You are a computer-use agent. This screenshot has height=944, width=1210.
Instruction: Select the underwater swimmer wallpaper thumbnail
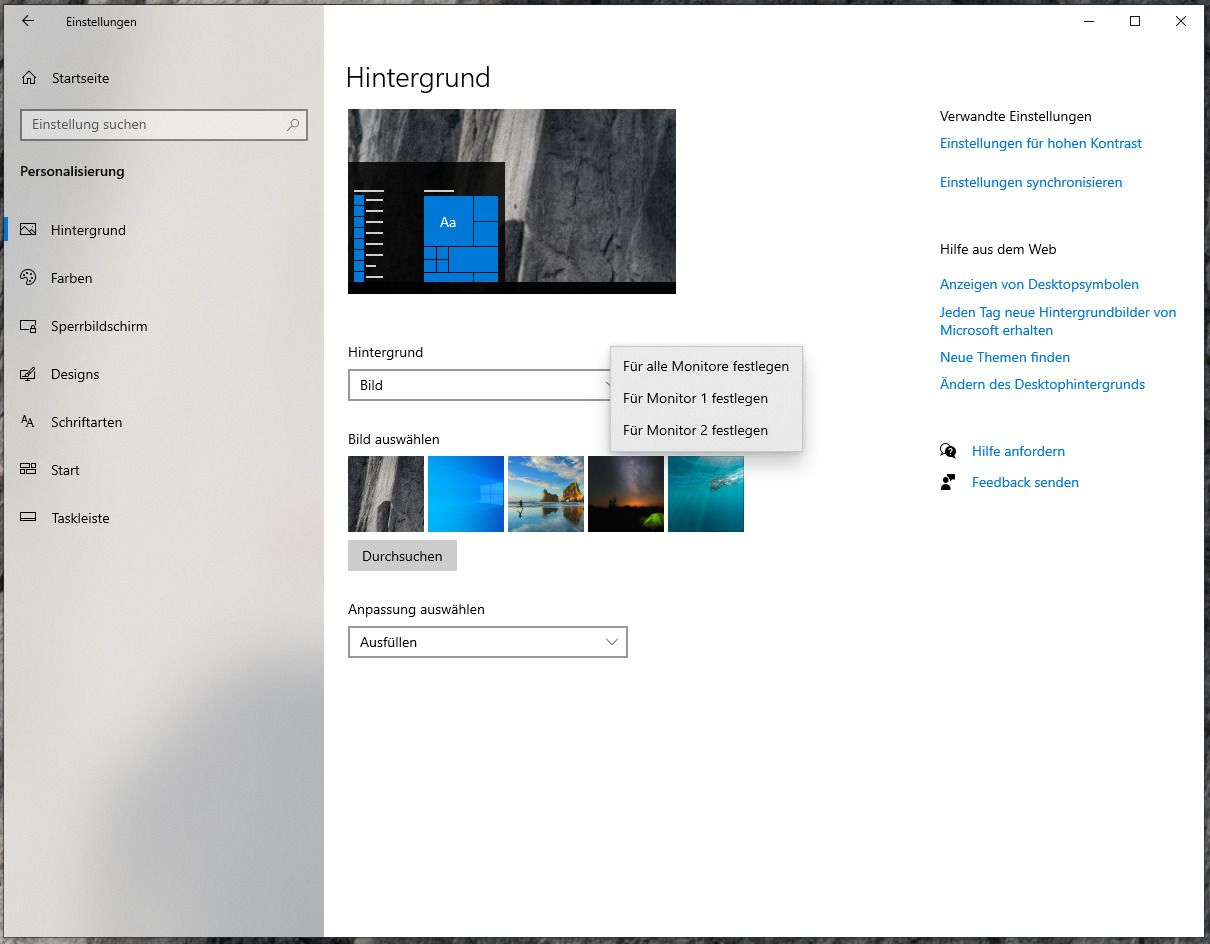pyautogui.click(x=705, y=494)
